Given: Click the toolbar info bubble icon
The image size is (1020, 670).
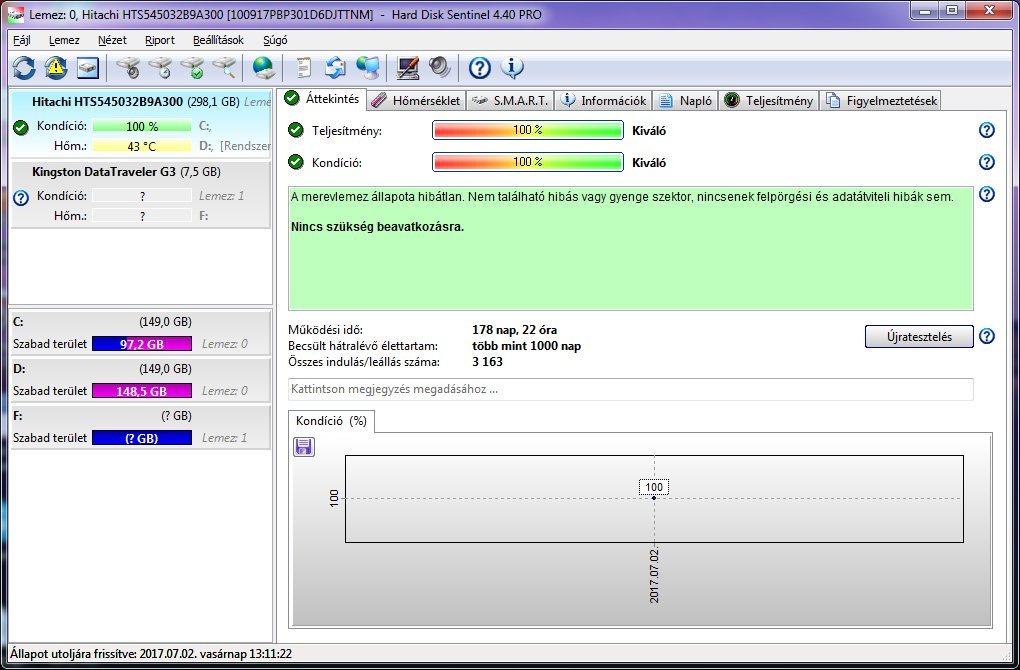Looking at the screenshot, I should (512, 68).
